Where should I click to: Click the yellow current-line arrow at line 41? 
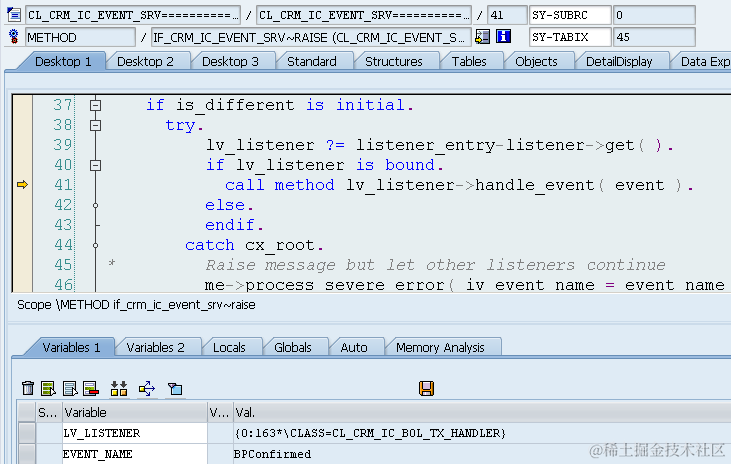22,185
